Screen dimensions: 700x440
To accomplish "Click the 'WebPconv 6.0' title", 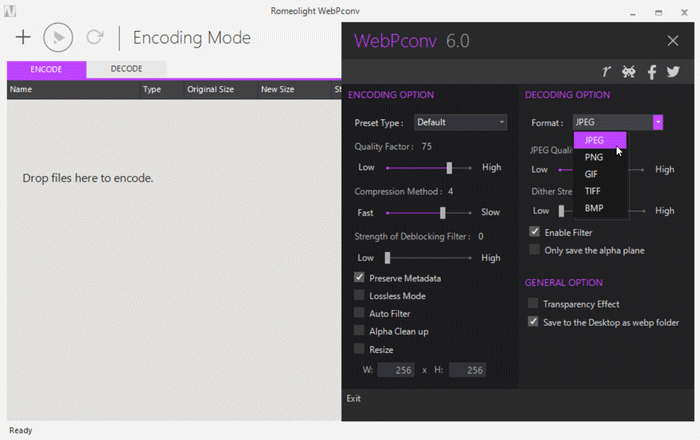I will coord(412,41).
